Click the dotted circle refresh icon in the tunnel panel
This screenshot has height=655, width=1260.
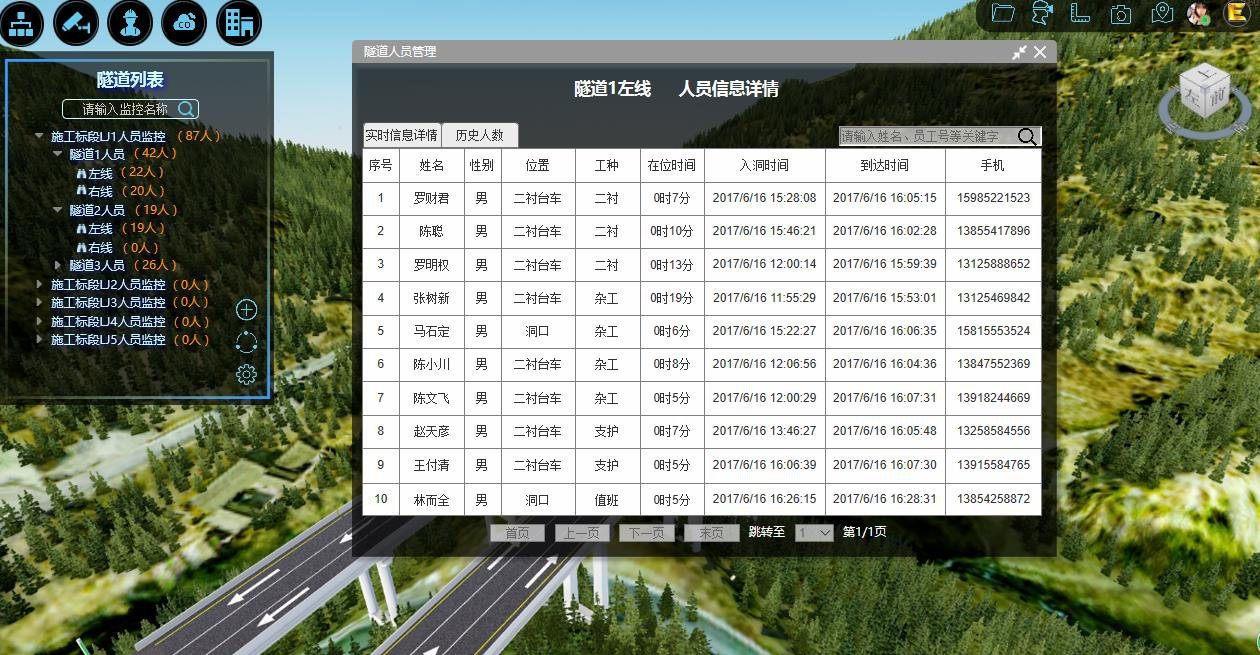(246, 342)
